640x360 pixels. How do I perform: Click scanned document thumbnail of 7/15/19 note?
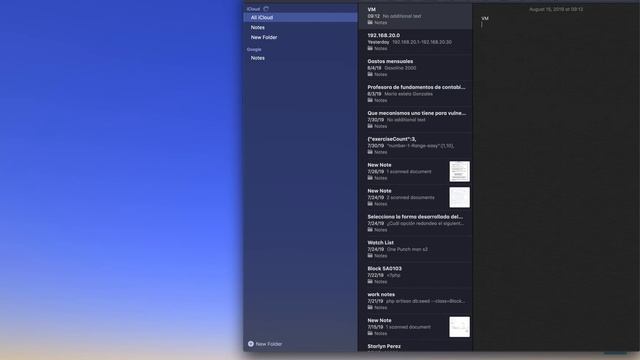pyautogui.click(x=460, y=327)
